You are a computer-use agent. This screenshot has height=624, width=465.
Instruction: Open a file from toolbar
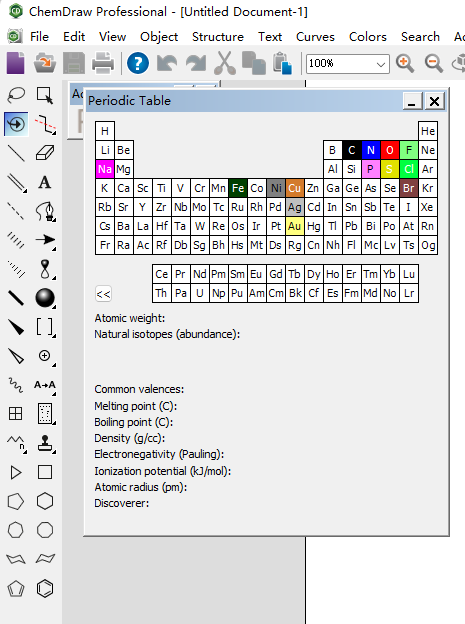tap(45, 63)
